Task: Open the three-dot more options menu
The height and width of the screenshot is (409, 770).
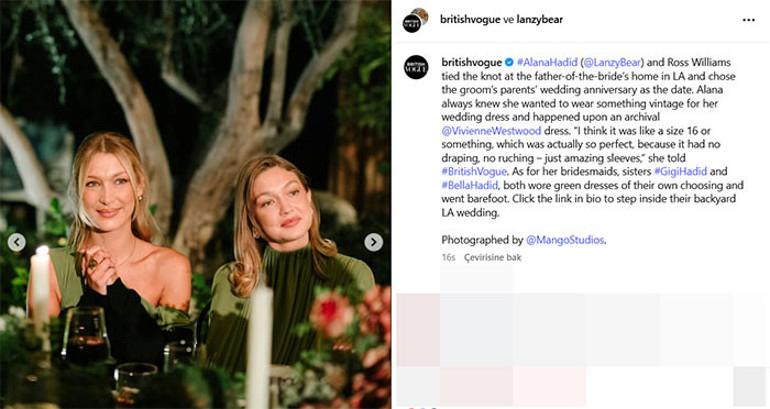Action: (x=748, y=20)
